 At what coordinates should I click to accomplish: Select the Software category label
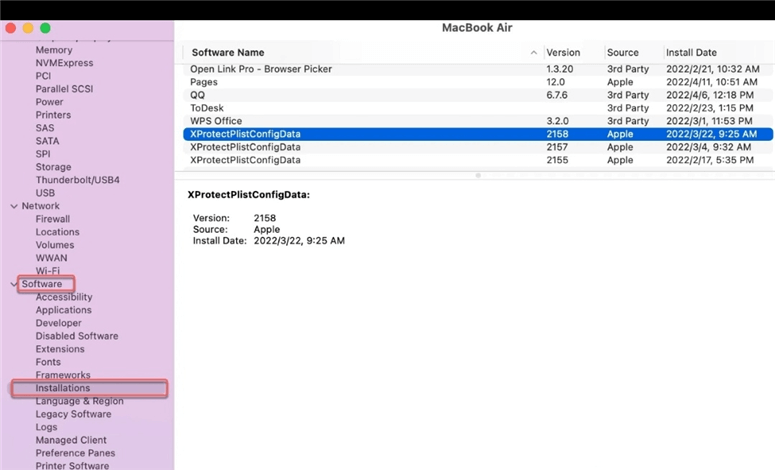[42, 284]
